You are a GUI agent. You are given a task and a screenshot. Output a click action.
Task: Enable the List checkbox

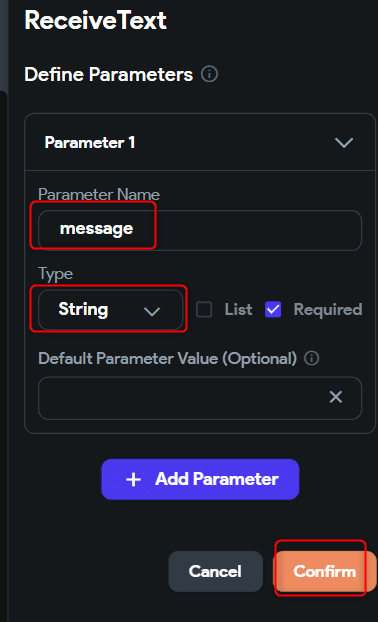coord(204,309)
